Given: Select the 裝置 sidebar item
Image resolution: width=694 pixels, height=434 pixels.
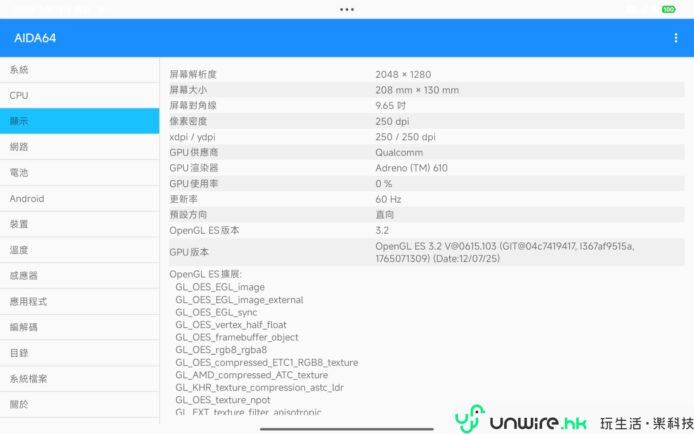Looking at the screenshot, I should pyautogui.click(x=80, y=224).
